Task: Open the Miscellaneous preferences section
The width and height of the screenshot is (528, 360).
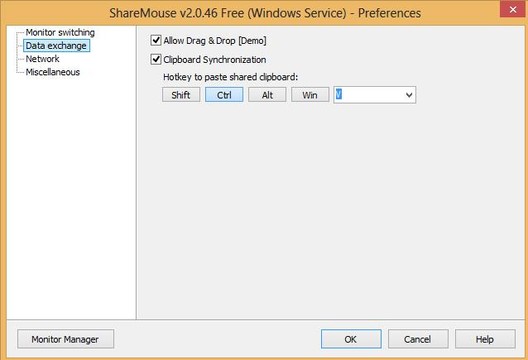Action: click(53, 72)
